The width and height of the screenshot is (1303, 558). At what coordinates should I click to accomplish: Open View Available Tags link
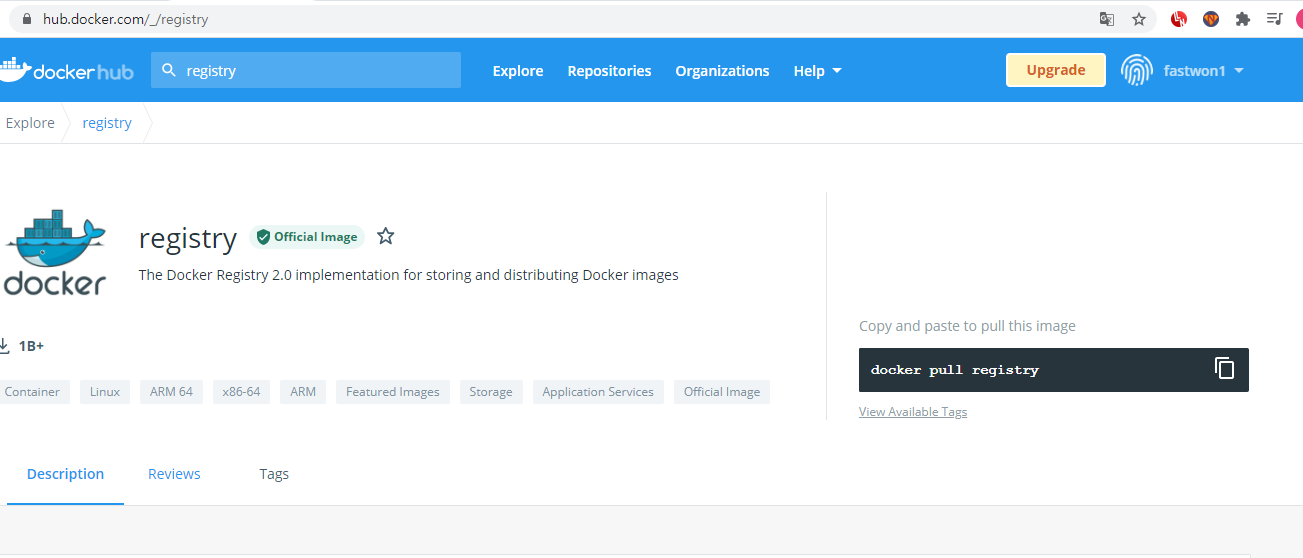(913, 412)
